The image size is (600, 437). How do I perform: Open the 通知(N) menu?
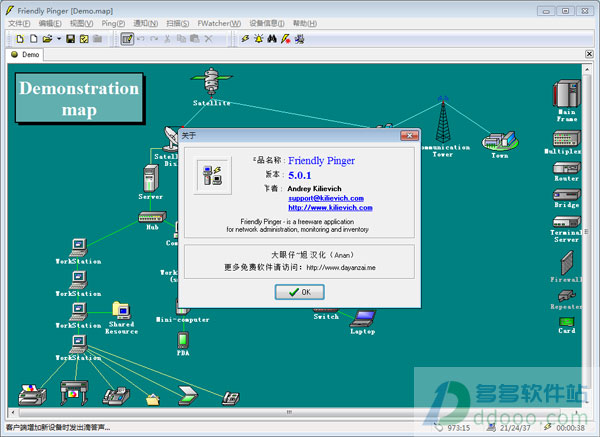point(145,23)
